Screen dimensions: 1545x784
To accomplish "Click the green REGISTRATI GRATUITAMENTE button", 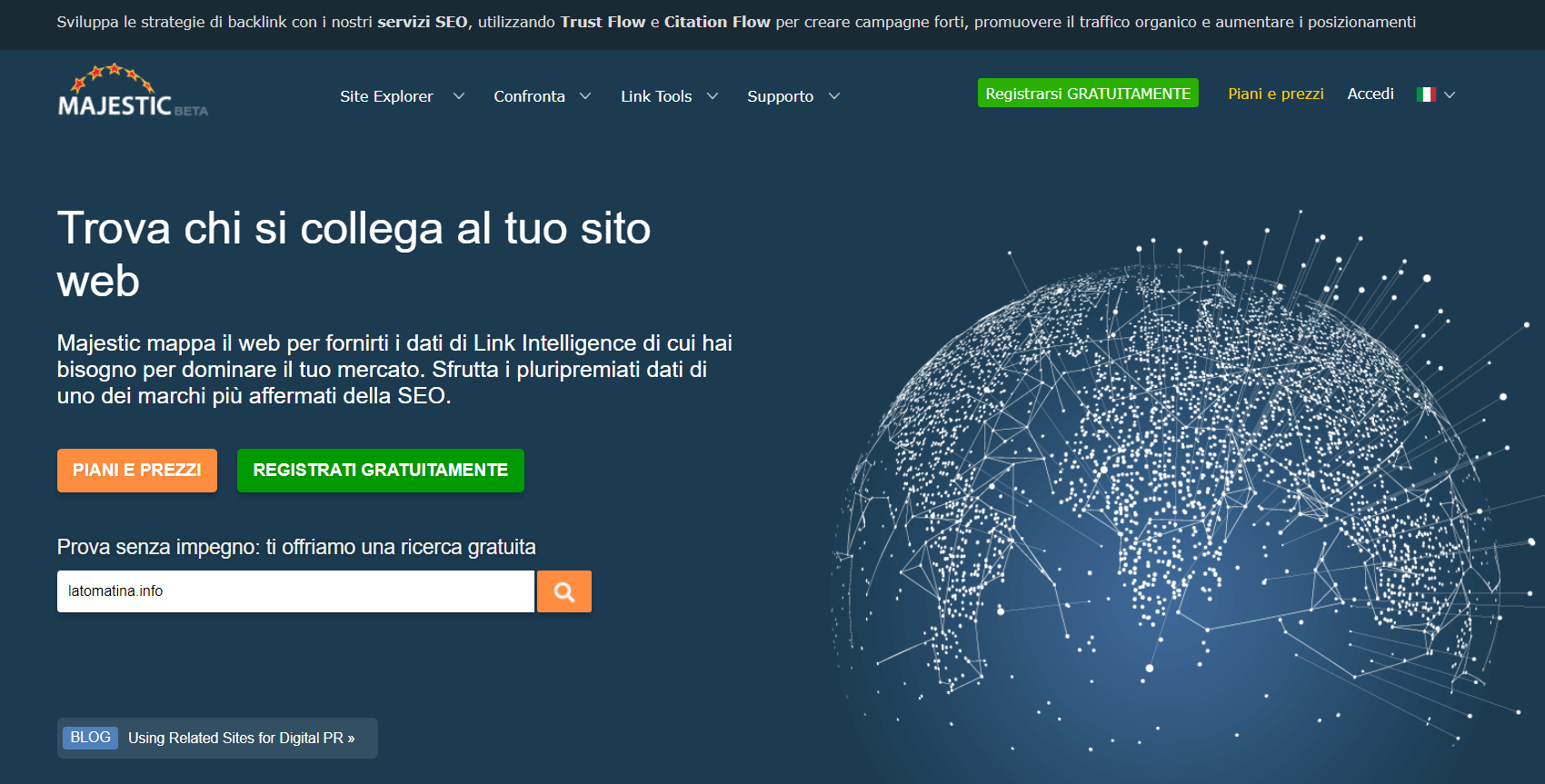I will [381, 471].
